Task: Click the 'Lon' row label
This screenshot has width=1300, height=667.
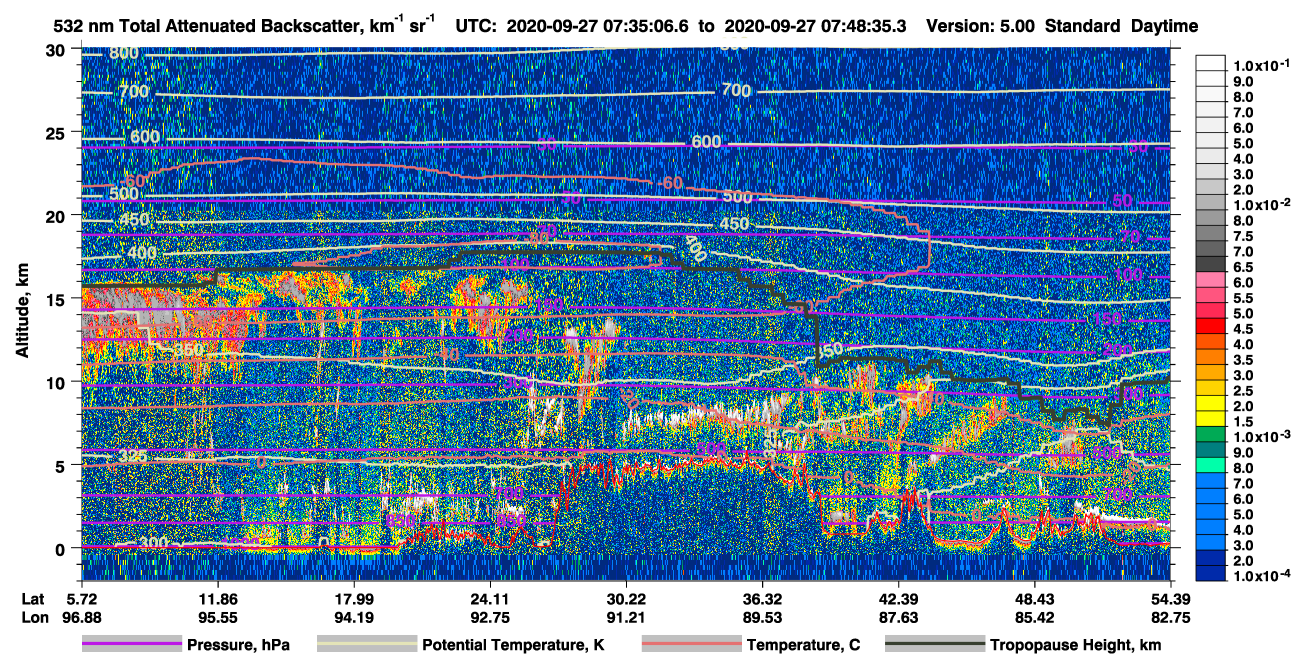Action: (34, 617)
